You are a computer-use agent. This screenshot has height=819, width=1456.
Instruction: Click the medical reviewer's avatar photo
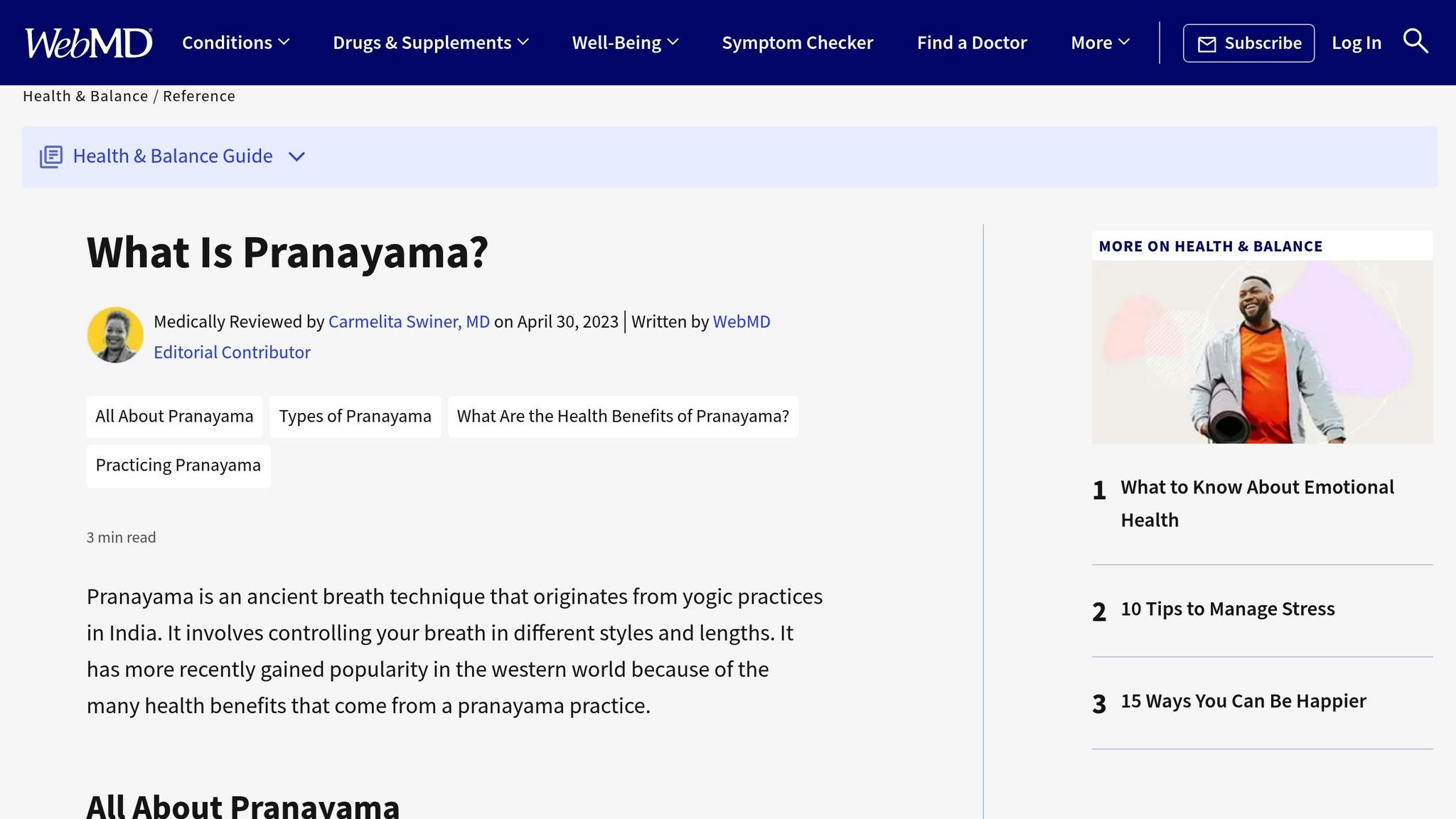tap(115, 335)
